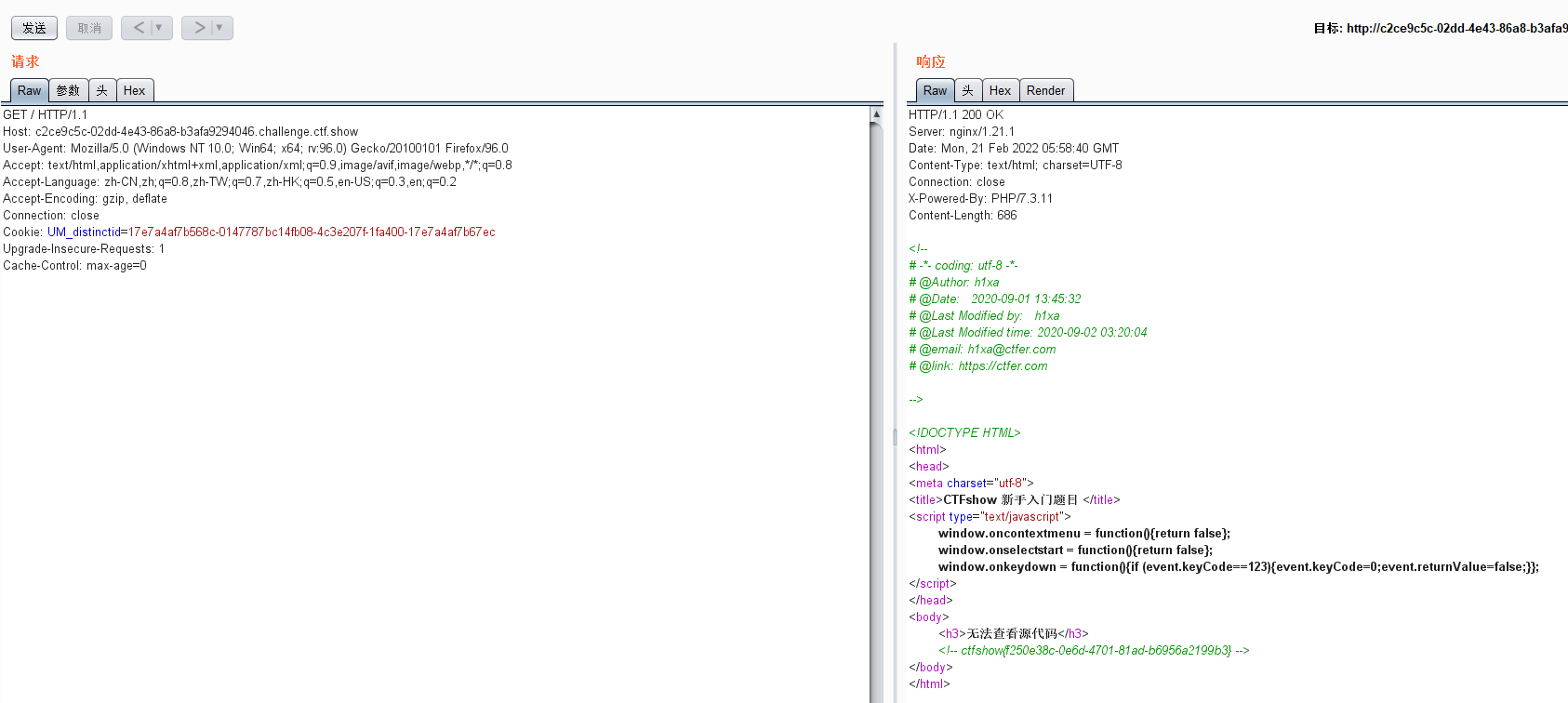Click the 取消 (Cancel) button
The width and height of the screenshot is (1568, 703).
pyautogui.click(x=89, y=28)
